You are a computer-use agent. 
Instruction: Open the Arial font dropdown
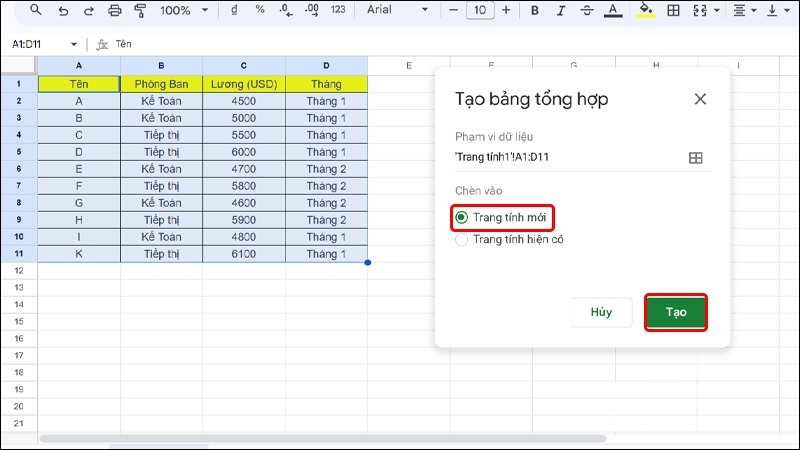click(397, 10)
